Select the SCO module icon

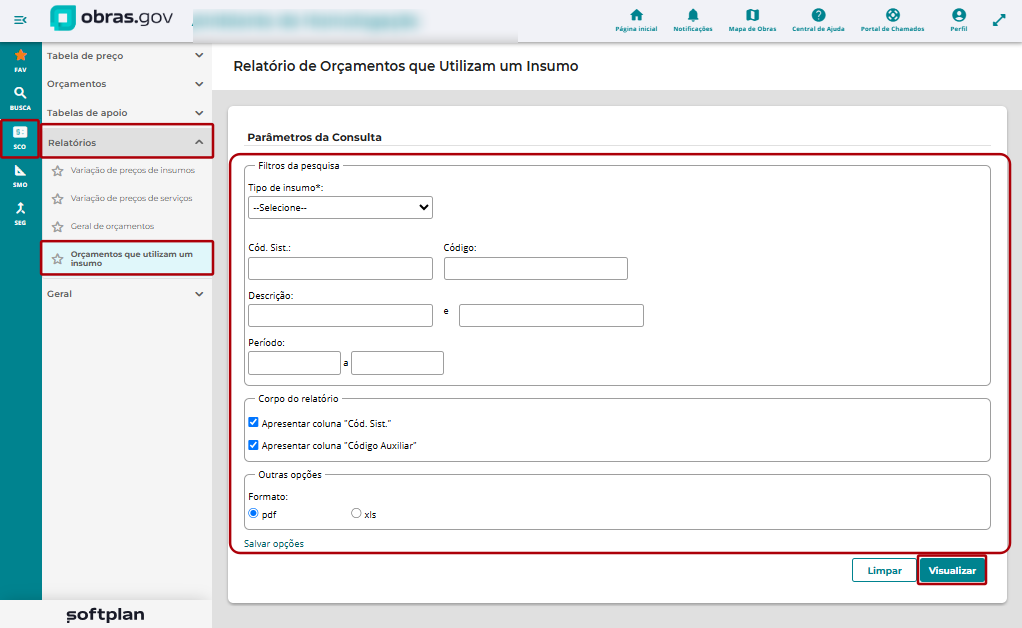tap(20, 138)
